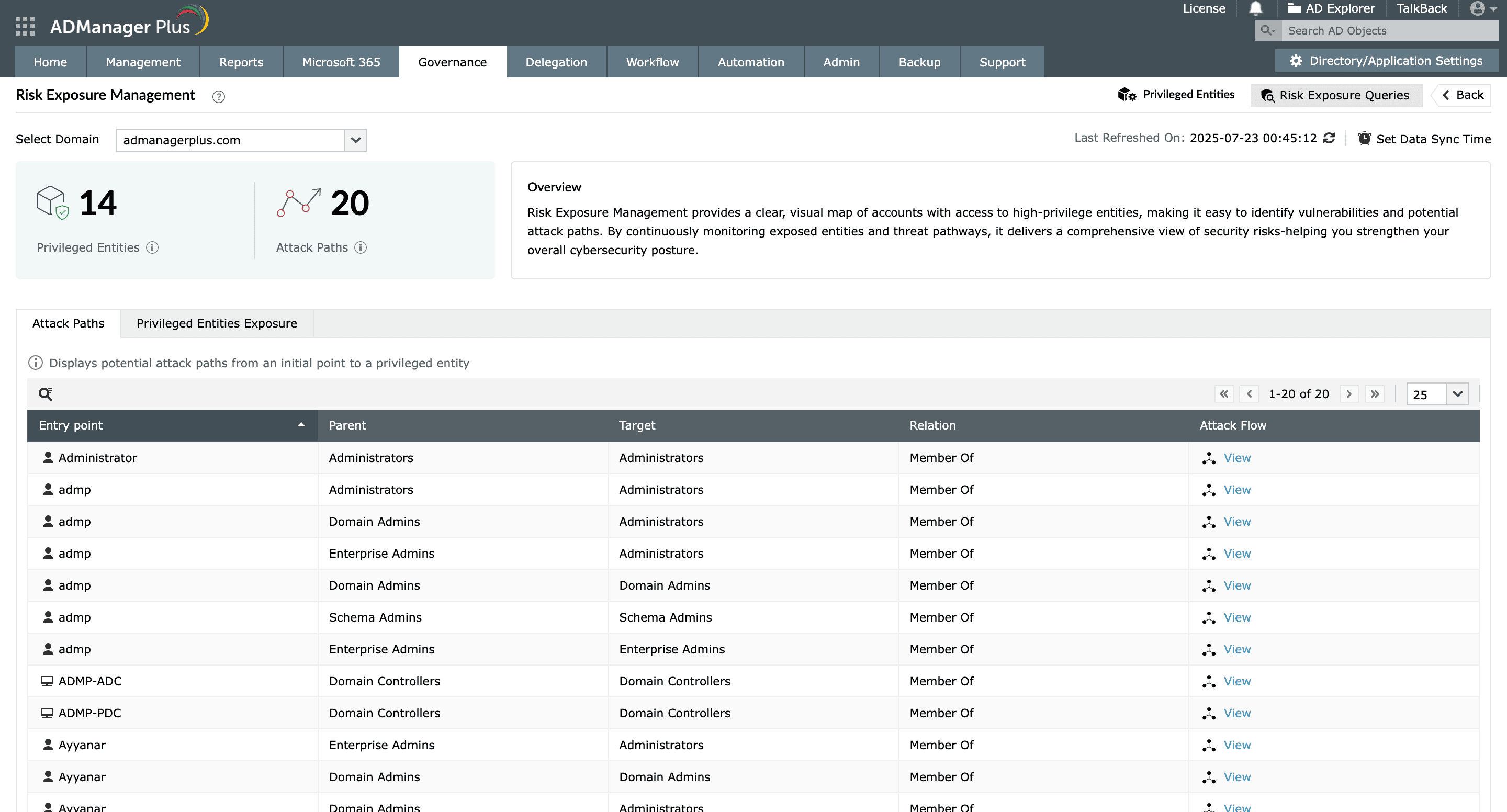
Task: Switch to the Privileged Entities Exposure tab
Action: click(x=217, y=323)
